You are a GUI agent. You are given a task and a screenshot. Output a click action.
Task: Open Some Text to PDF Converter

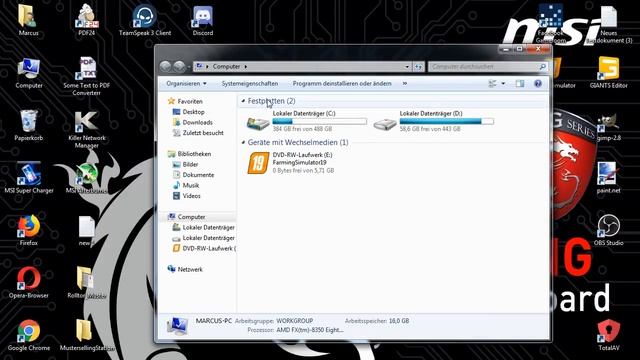(87, 77)
